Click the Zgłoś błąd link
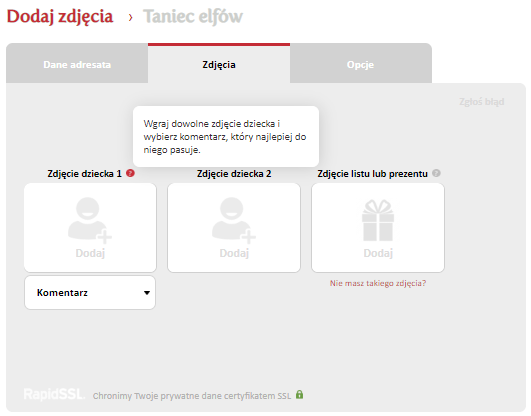 click(482, 102)
